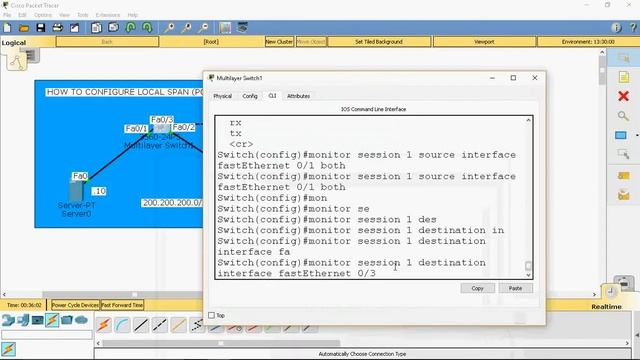This screenshot has height=360, width=640.
Task: Click the Power Cycle Devices button
Action: (x=75, y=305)
